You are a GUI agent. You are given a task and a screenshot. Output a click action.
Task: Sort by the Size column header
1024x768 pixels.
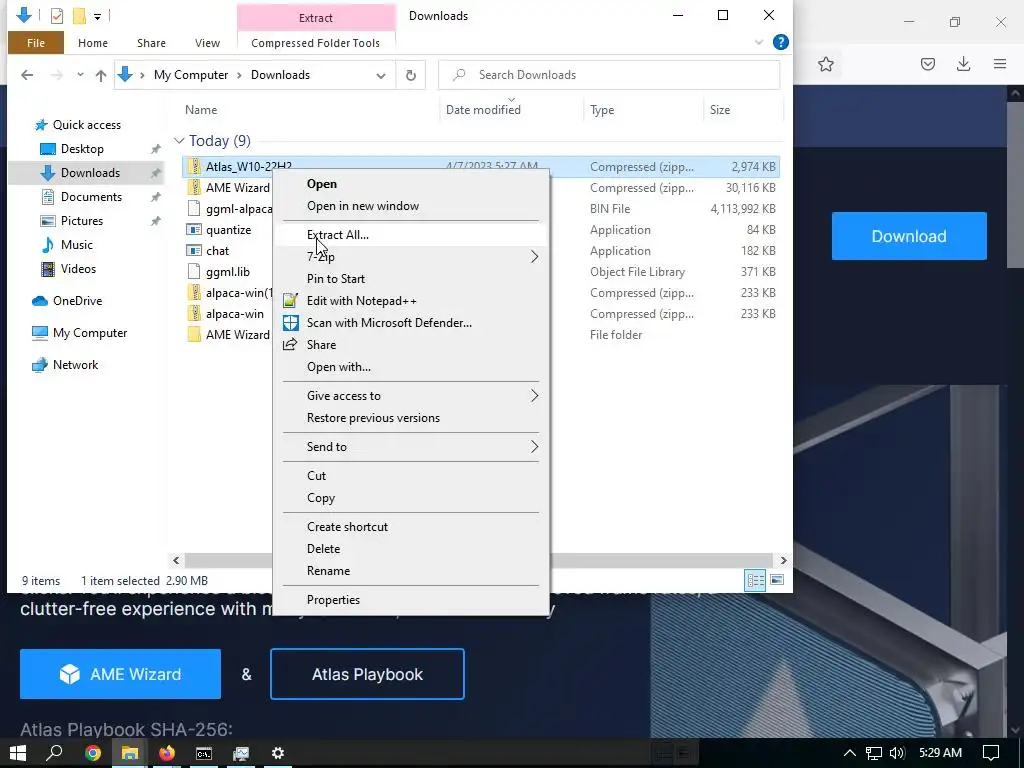(x=720, y=110)
